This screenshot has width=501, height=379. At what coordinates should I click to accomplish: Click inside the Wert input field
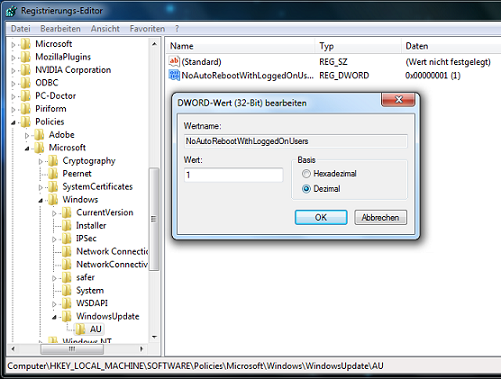(x=233, y=175)
